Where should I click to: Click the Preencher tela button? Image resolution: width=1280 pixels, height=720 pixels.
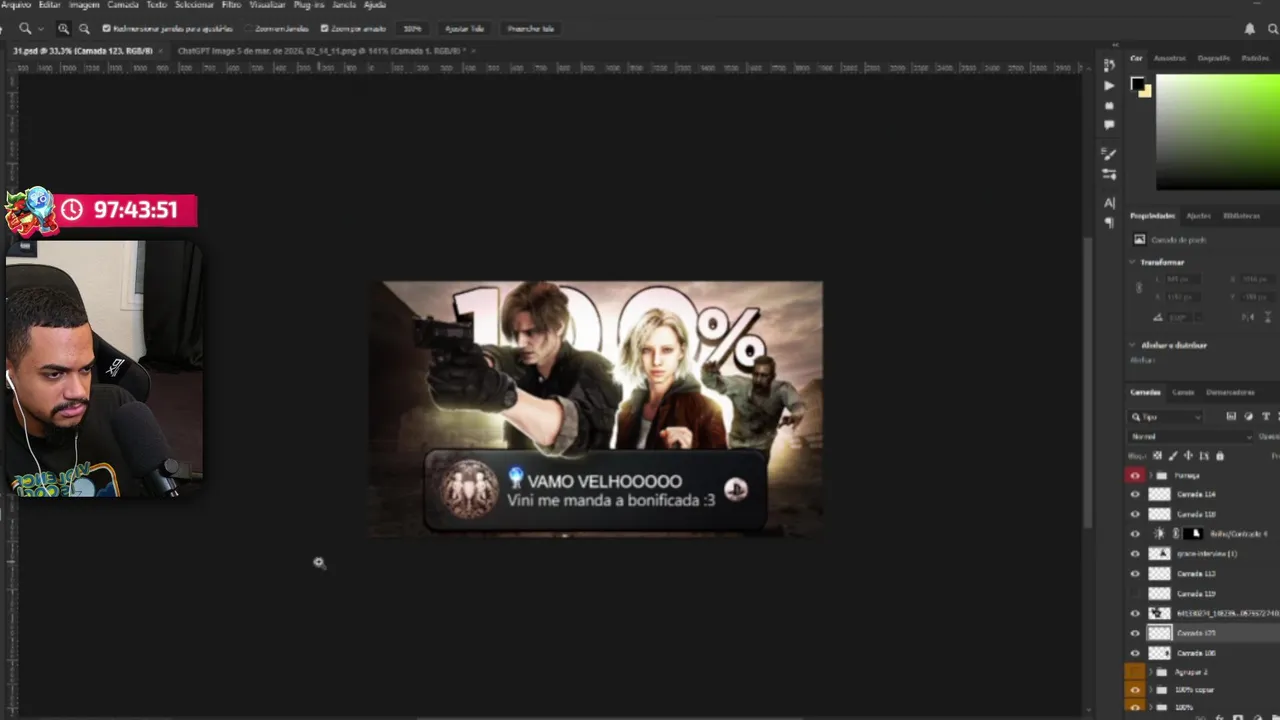[x=530, y=29]
